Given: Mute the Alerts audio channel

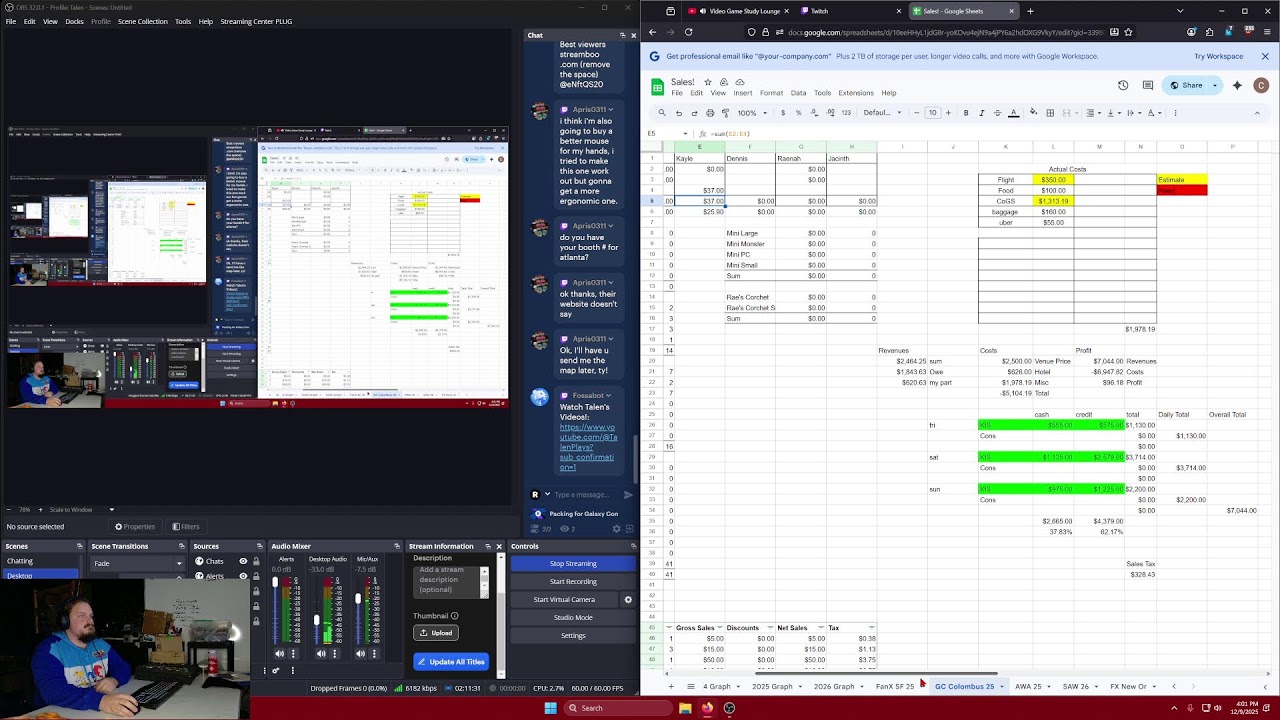Looking at the screenshot, I should point(279,654).
